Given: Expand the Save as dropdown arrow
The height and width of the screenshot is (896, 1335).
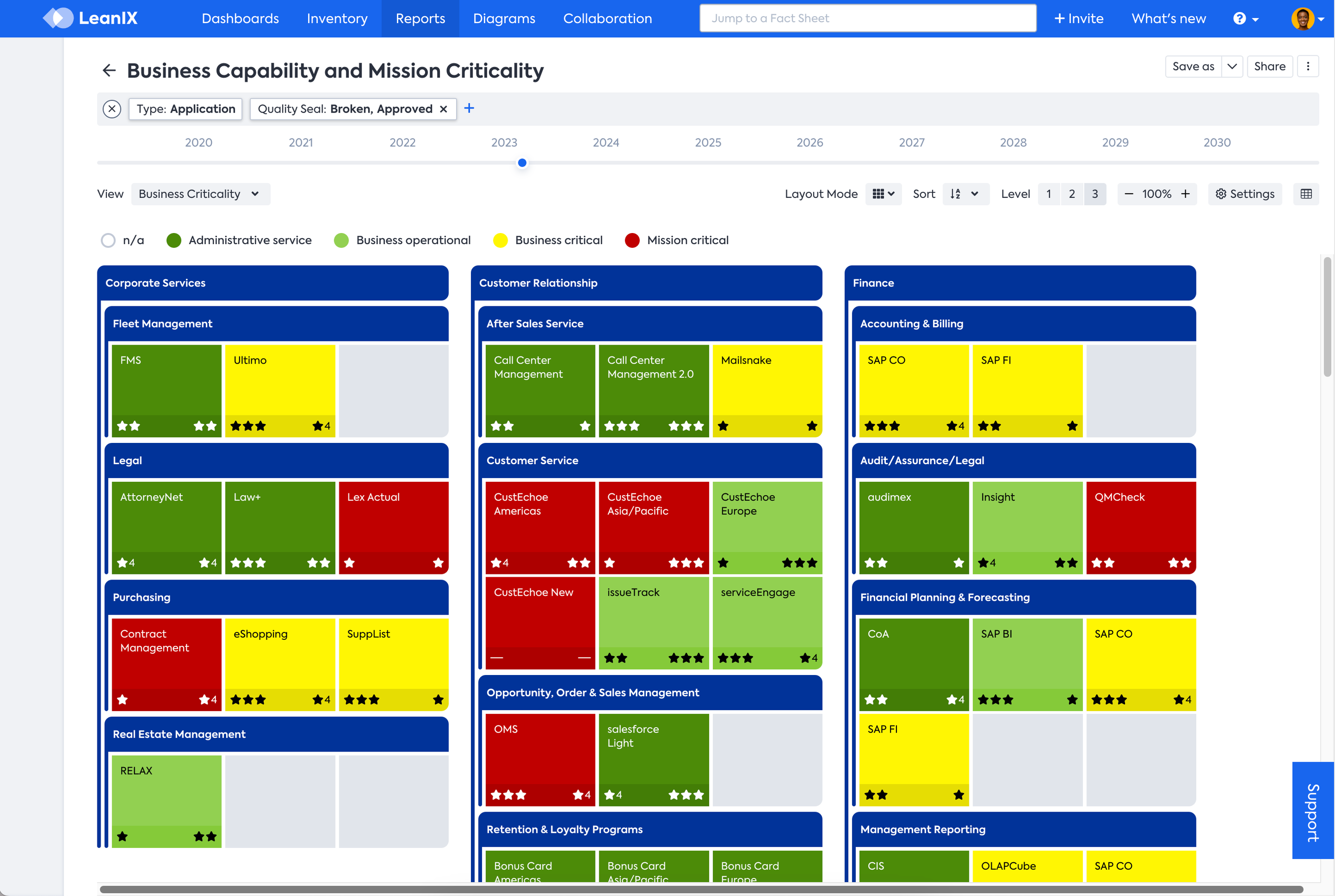Looking at the screenshot, I should (x=1232, y=66).
